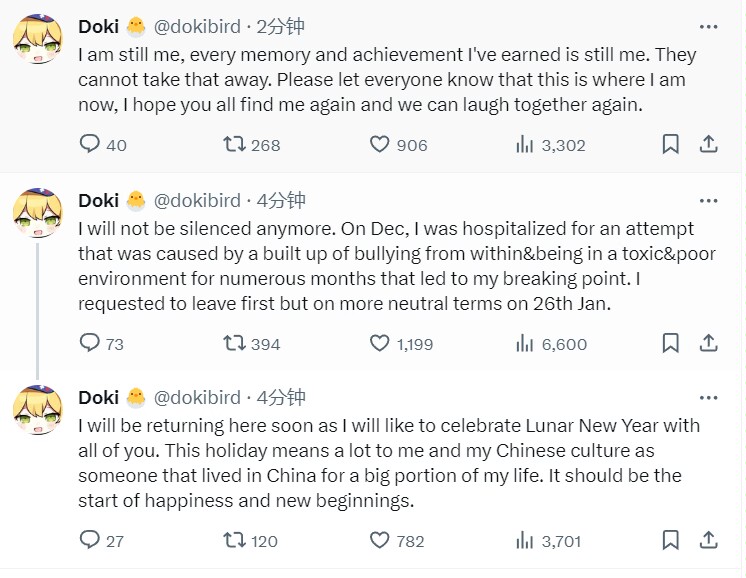The height and width of the screenshot is (578, 746).
Task: View analytics for the tweet with 3,302 views
Action: pyautogui.click(x=525, y=145)
